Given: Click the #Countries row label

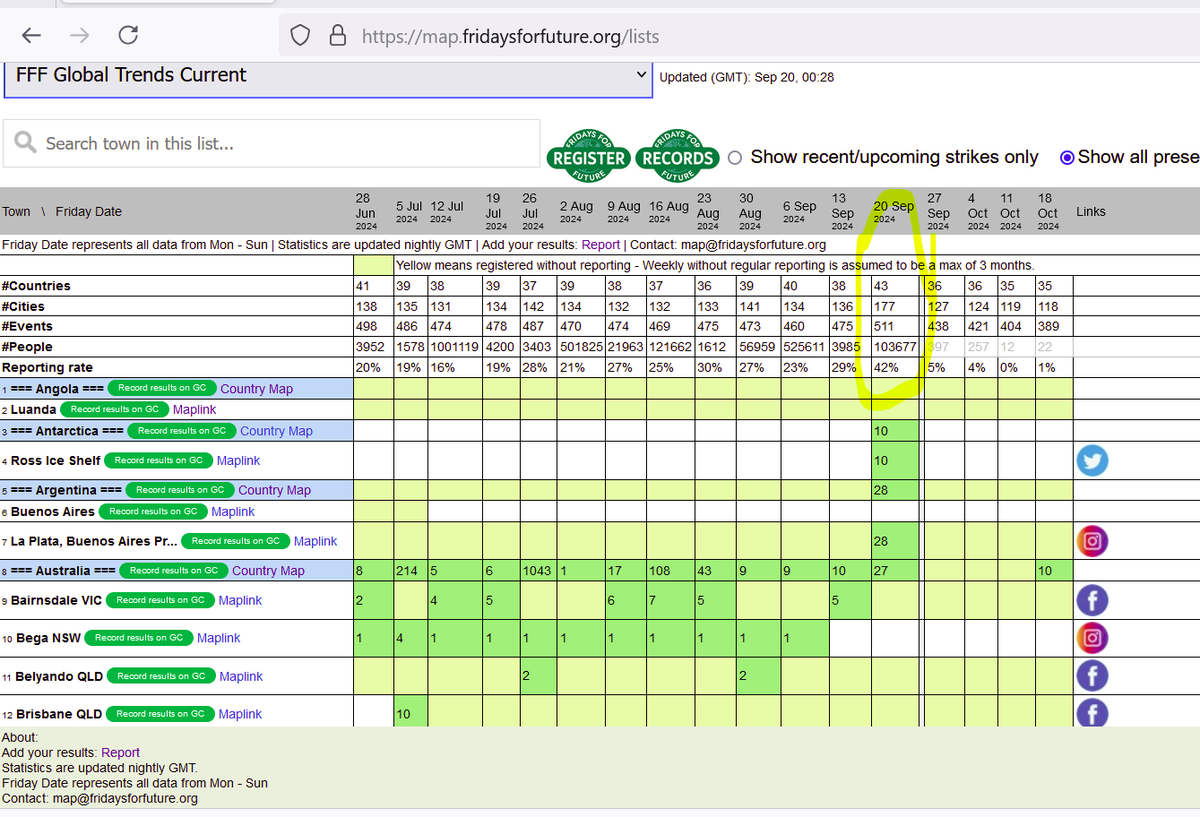Looking at the screenshot, I should (x=36, y=286).
